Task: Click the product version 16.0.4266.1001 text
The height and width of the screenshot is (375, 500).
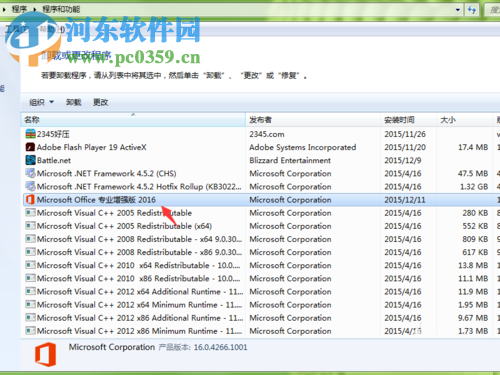Action: (220, 347)
